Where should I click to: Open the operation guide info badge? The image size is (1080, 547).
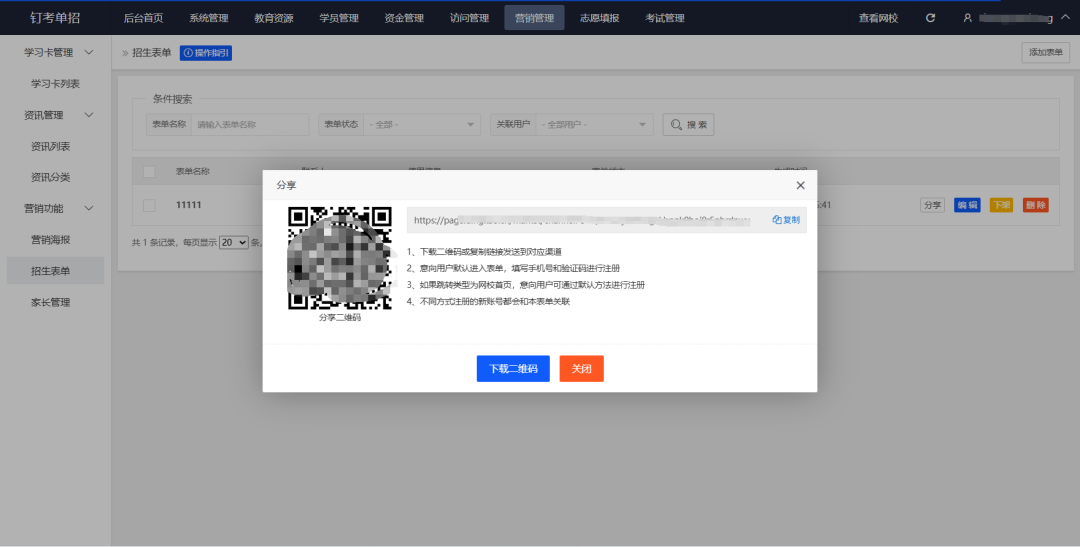point(206,53)
